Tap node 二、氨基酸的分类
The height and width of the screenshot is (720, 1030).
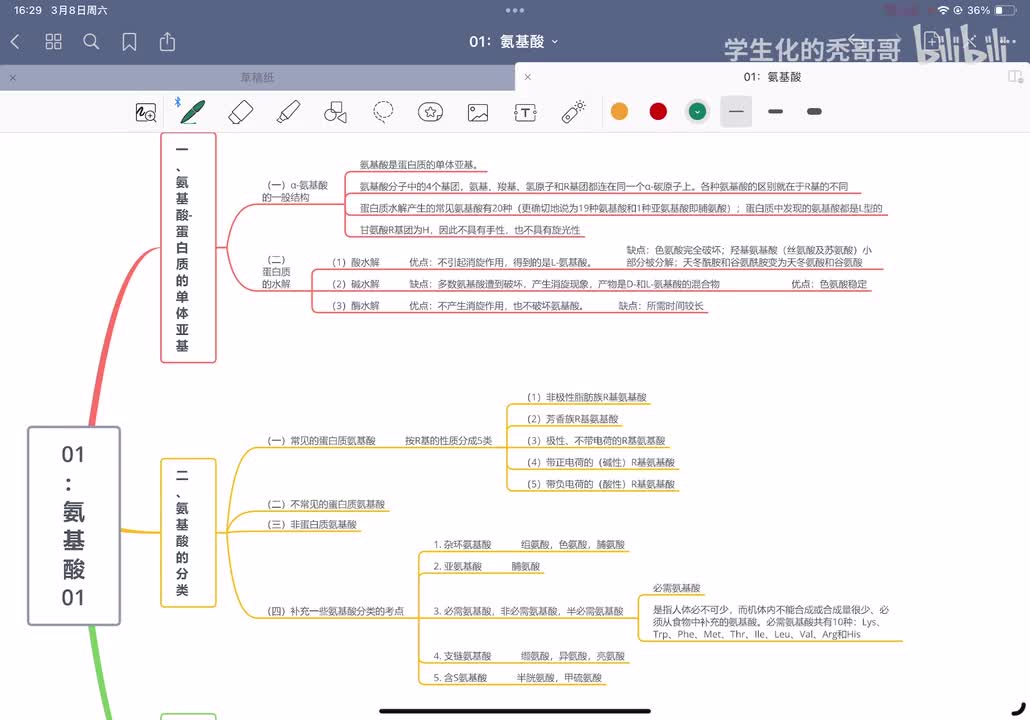pyautogui.click(x=188, y=532)
